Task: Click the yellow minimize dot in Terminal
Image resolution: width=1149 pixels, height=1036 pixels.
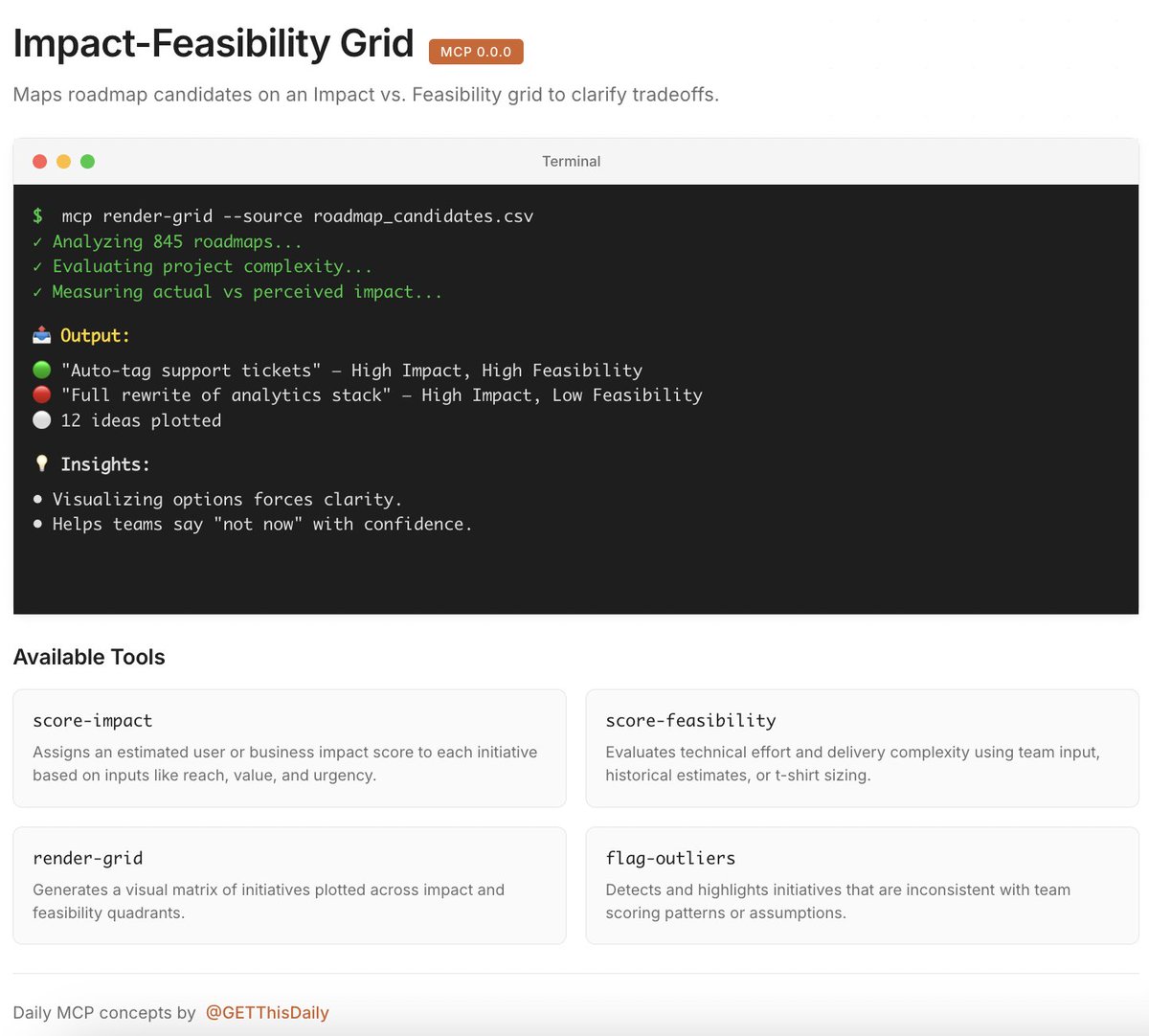Action: 63,162
